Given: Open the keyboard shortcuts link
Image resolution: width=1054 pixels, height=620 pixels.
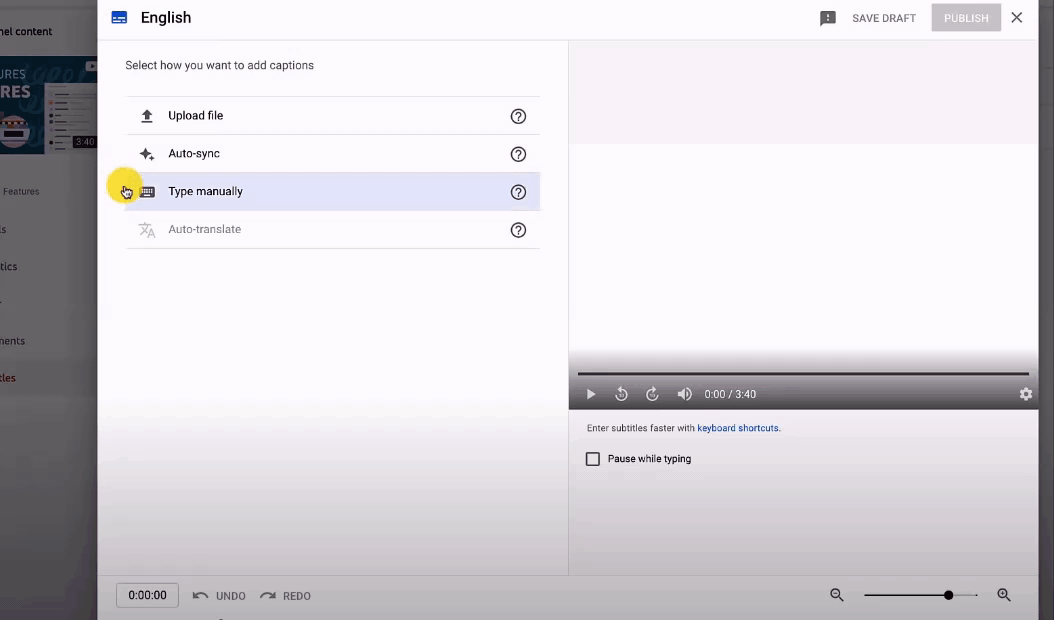Looking at the screenshot, I should pyautogui.click(x=739, y=428).
